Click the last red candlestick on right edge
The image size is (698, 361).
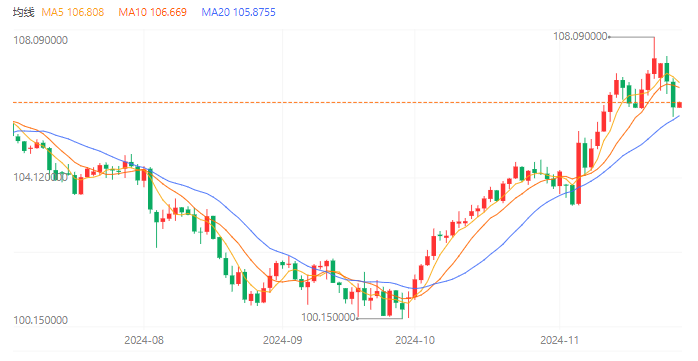[680, 105]
